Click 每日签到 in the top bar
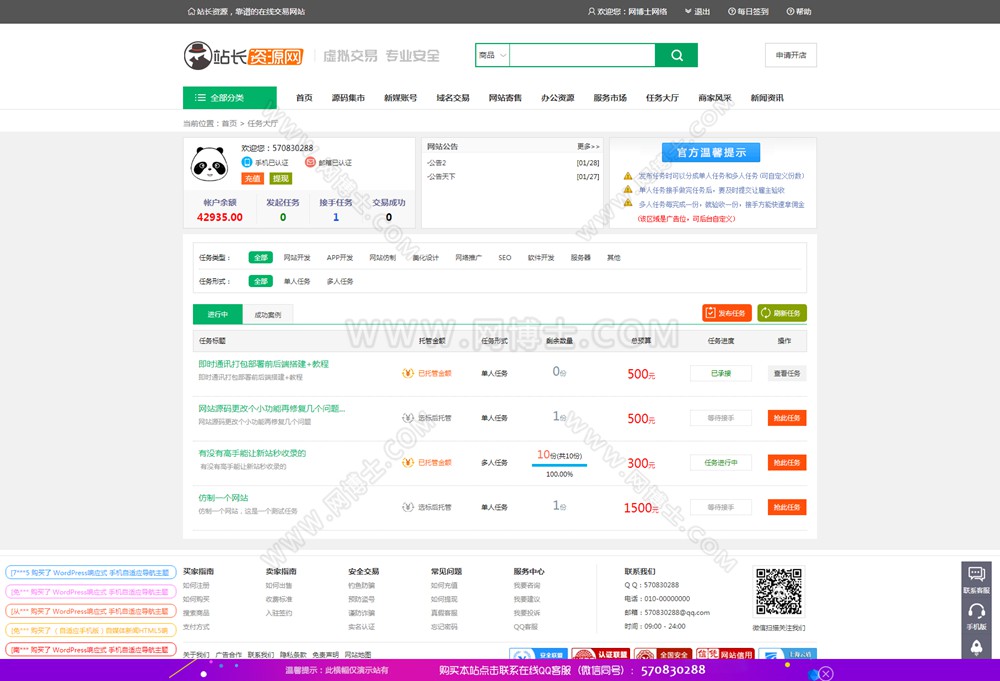Image resolution: width=1000 pixels, height=681 pixels. click(748, 11)
